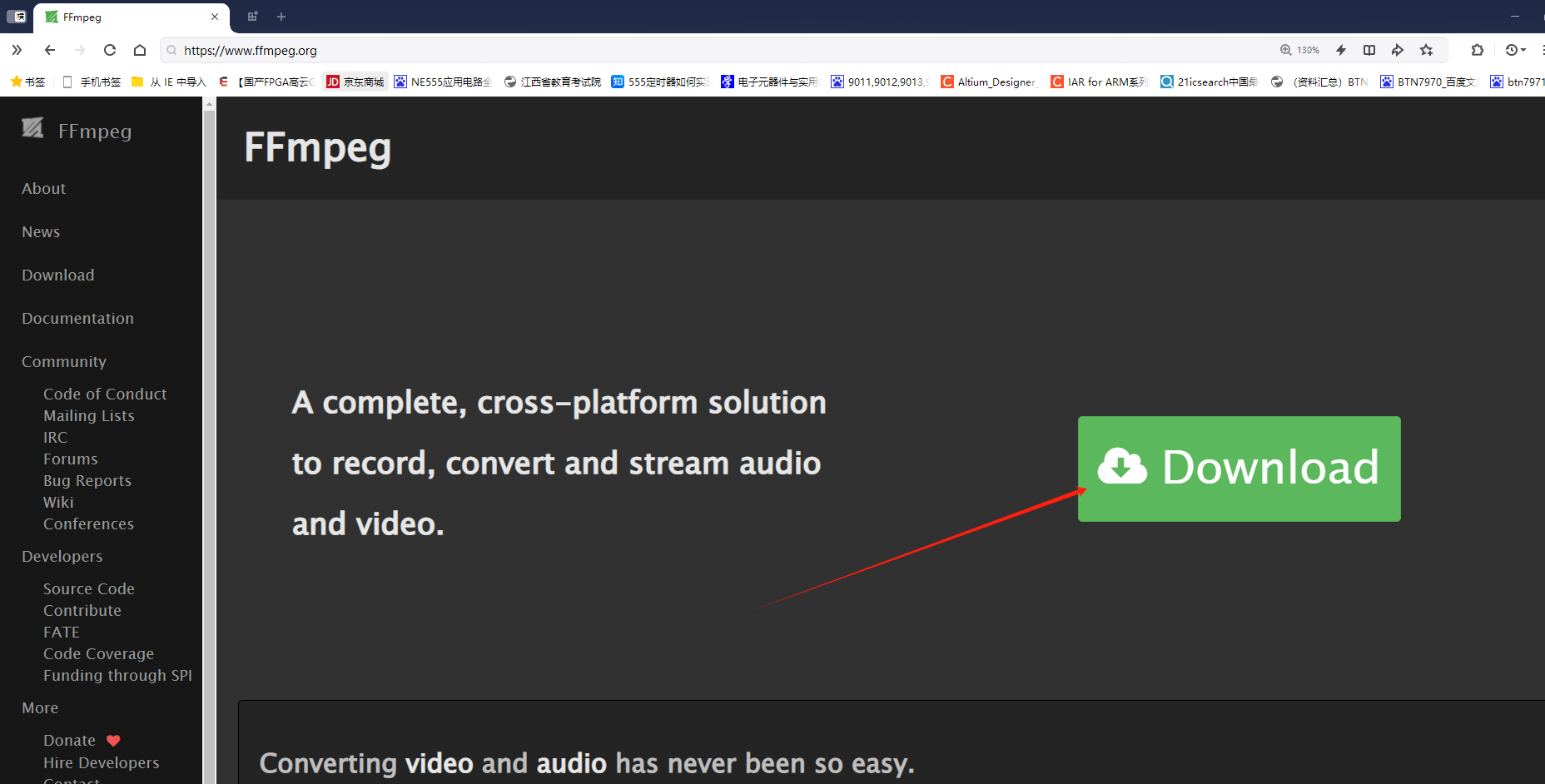The image size is (1545, 784).
Task: Open Code Coverage link
Action: coord(98,653)
